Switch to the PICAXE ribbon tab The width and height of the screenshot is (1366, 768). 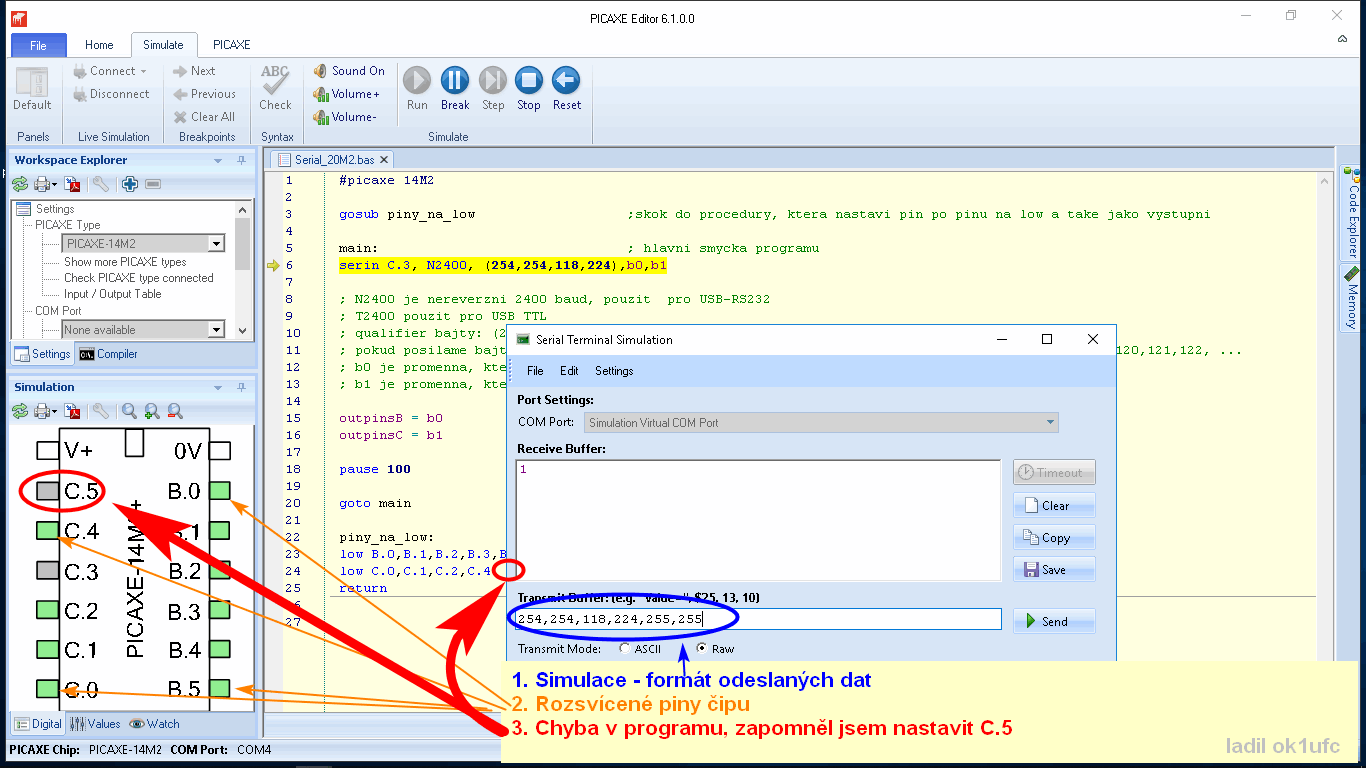(x=231, y=45)
